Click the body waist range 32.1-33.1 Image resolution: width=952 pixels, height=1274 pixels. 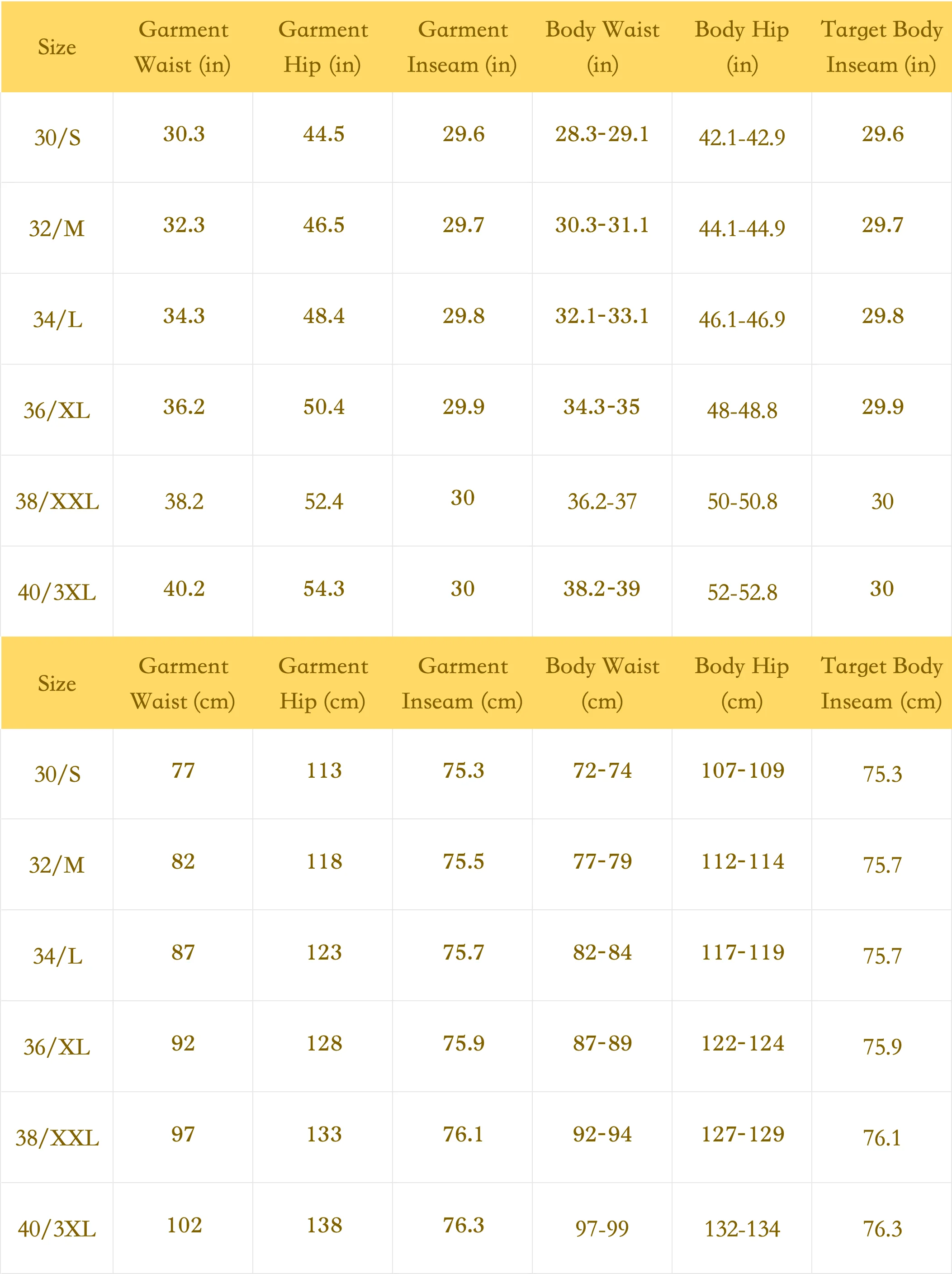[x=602, y=316]
